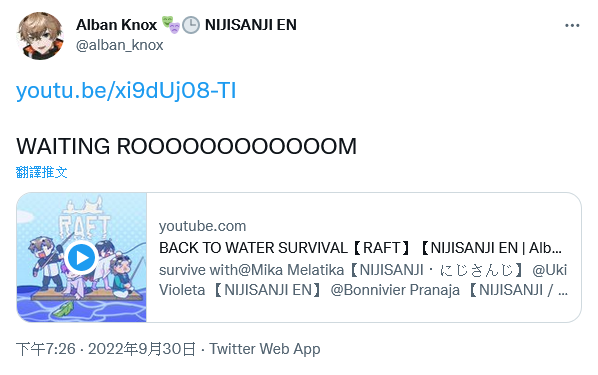Click the 翻譯推文 translate tweet link
The image size is (598, 375).
pos(42,172)
